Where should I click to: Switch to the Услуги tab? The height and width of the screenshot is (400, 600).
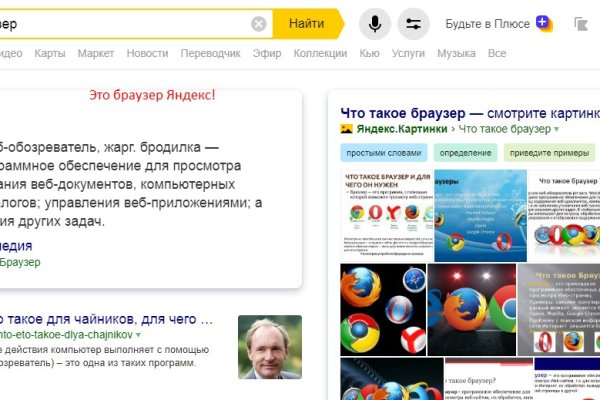coord(408,53)
